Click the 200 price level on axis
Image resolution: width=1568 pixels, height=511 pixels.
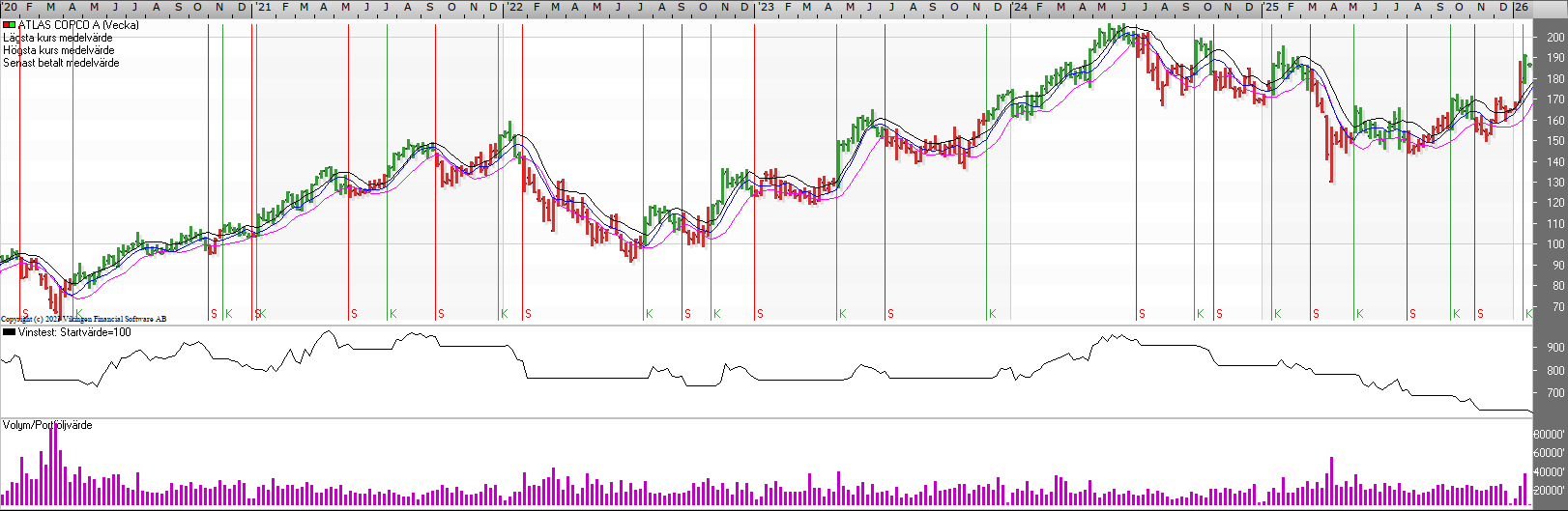click(x=1555, y=38)
